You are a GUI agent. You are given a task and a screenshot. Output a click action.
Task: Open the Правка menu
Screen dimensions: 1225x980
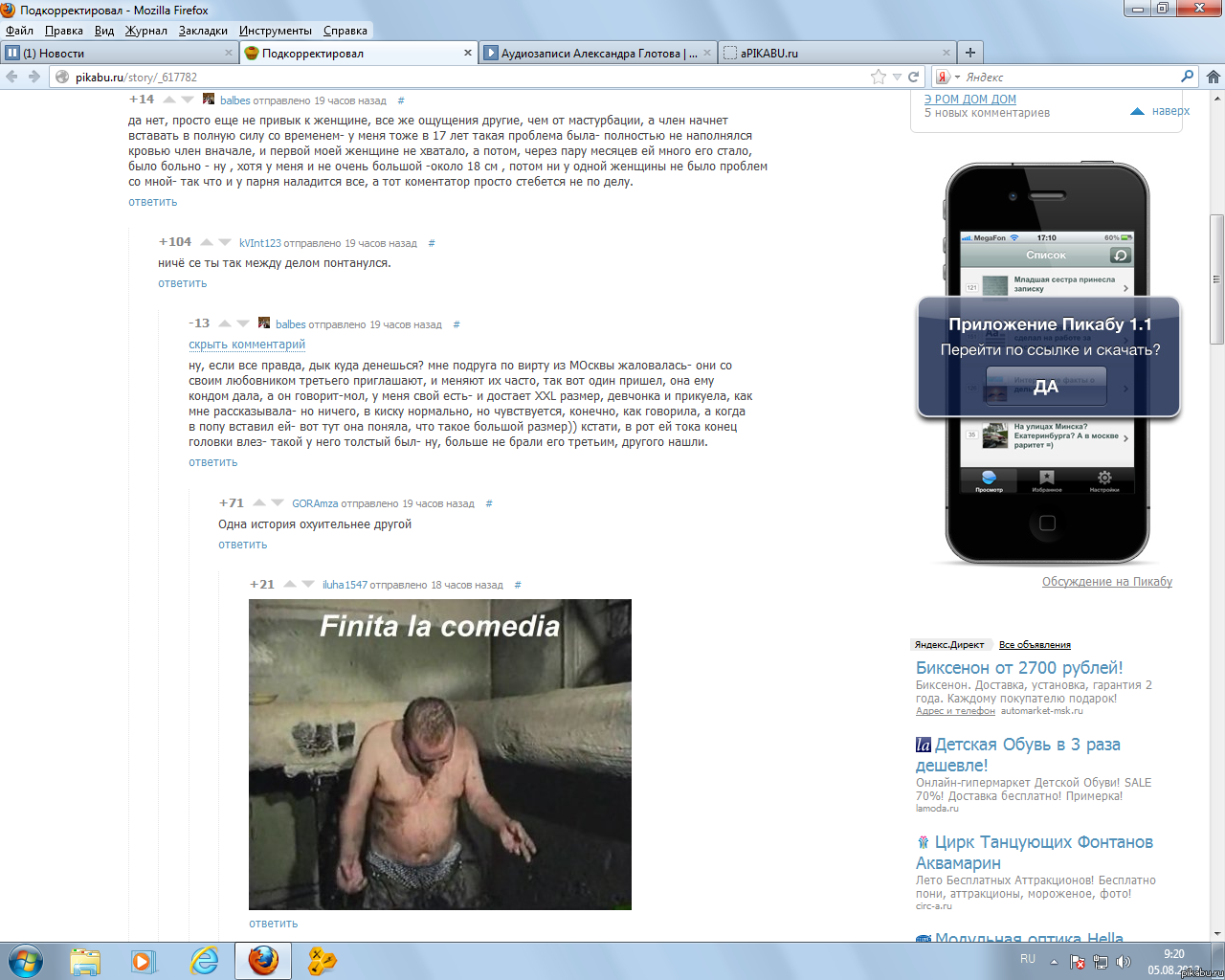(63, 31)
